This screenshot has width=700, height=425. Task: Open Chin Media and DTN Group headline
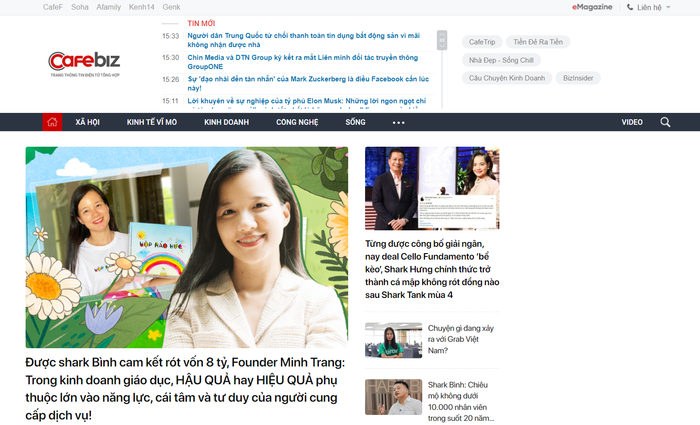point(303,62)
